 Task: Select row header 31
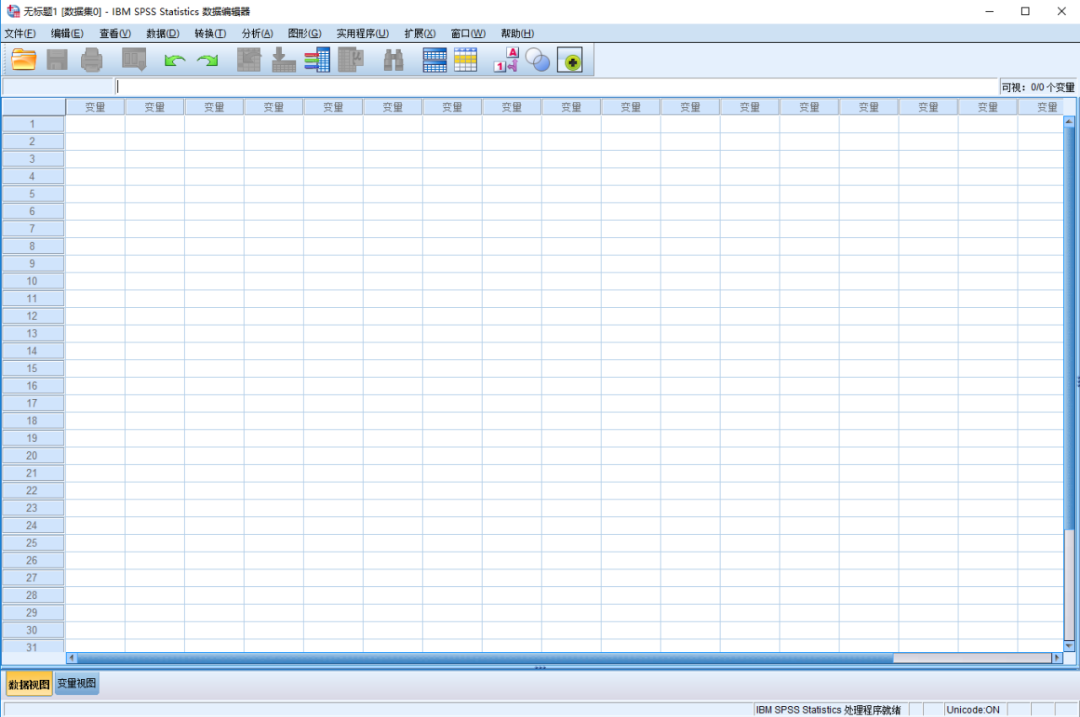(32, 647)
